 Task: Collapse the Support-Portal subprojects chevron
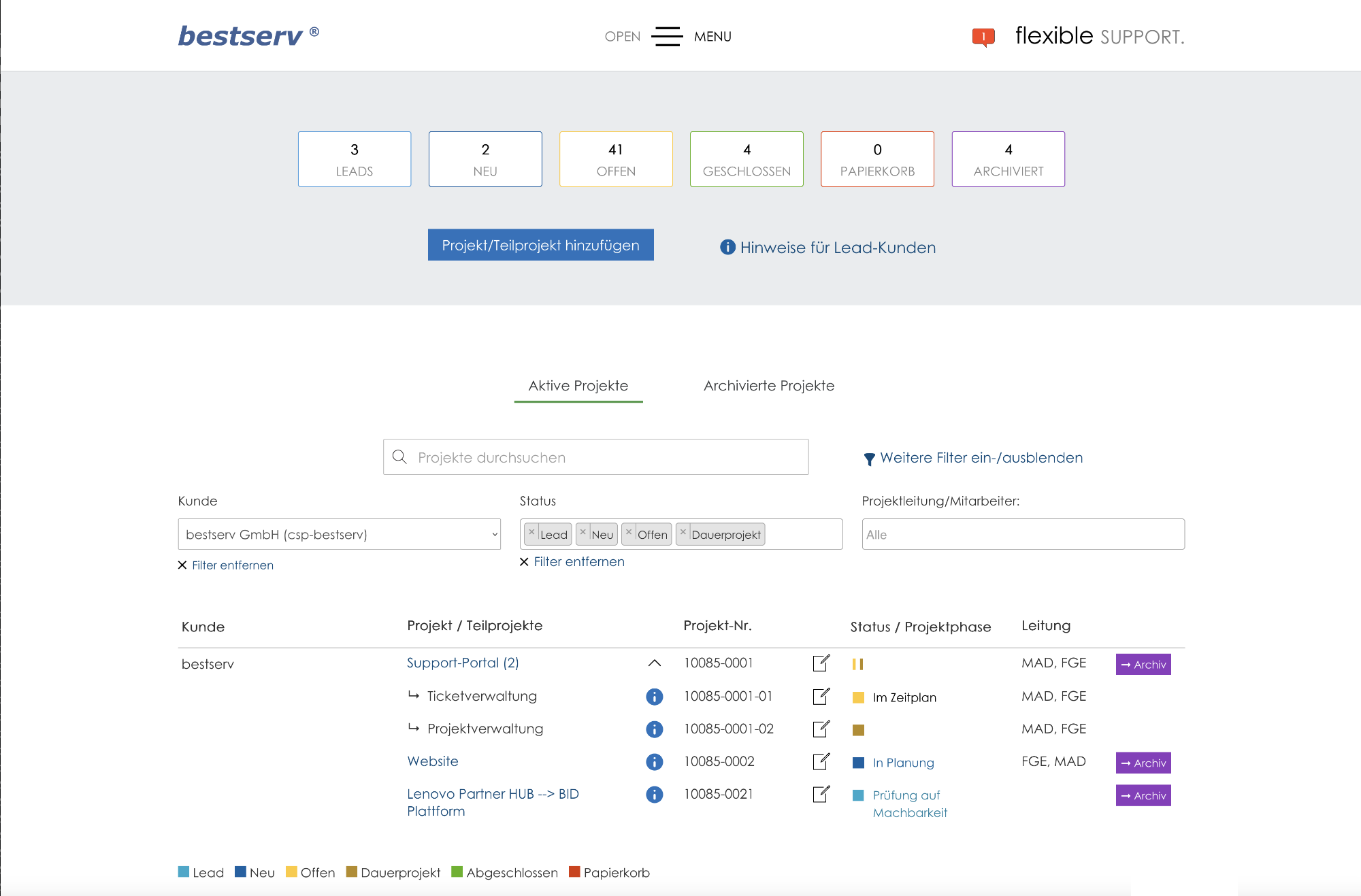tap(655, 663)
